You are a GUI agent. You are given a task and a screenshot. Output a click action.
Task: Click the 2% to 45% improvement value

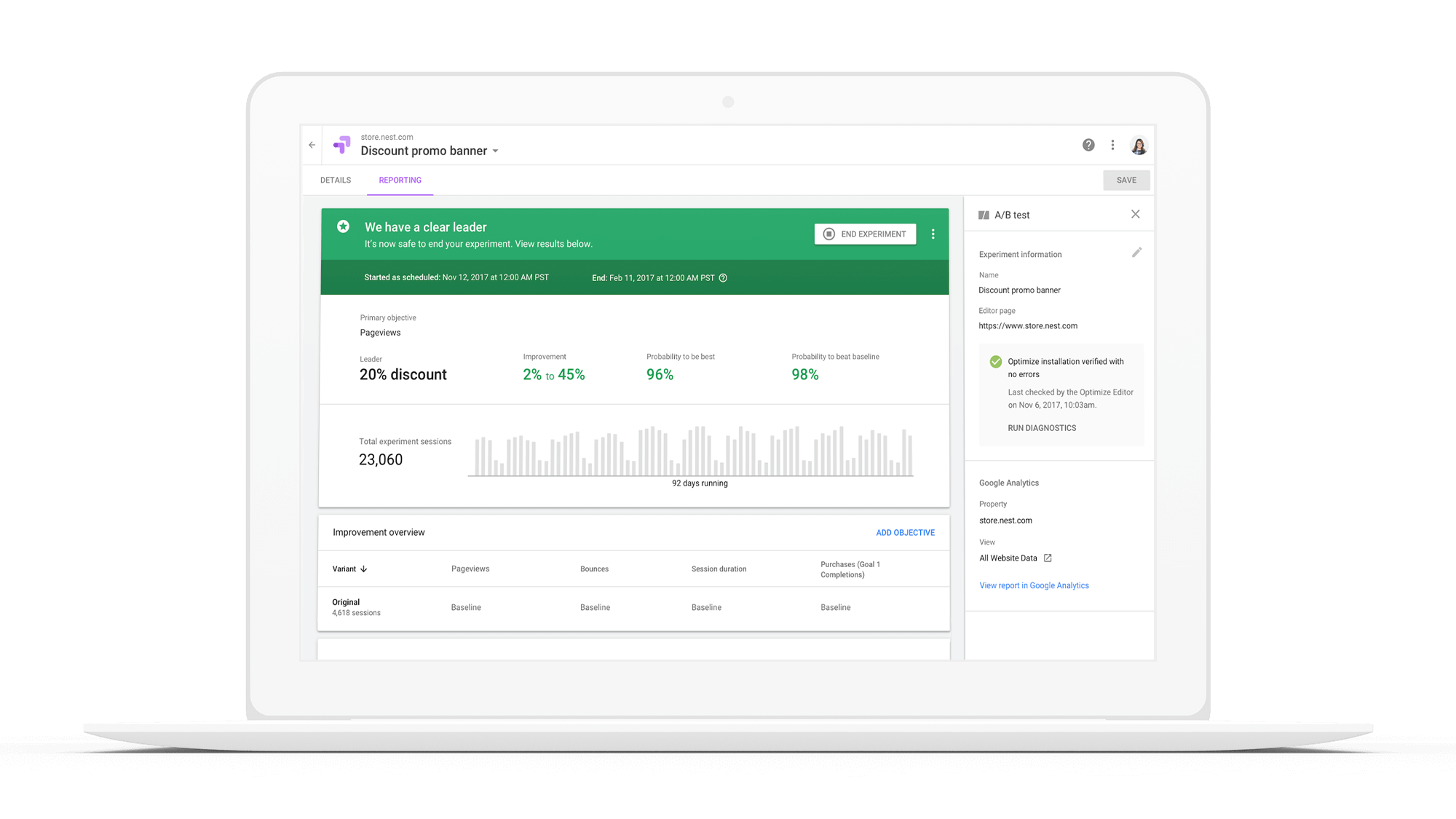point(553,375)
